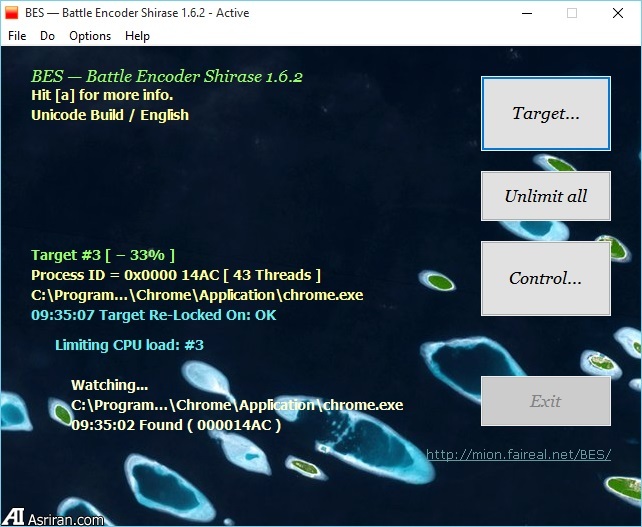
Task: Click the 'Hit [a] for more info.' line
Action: (x=102, y=95)
